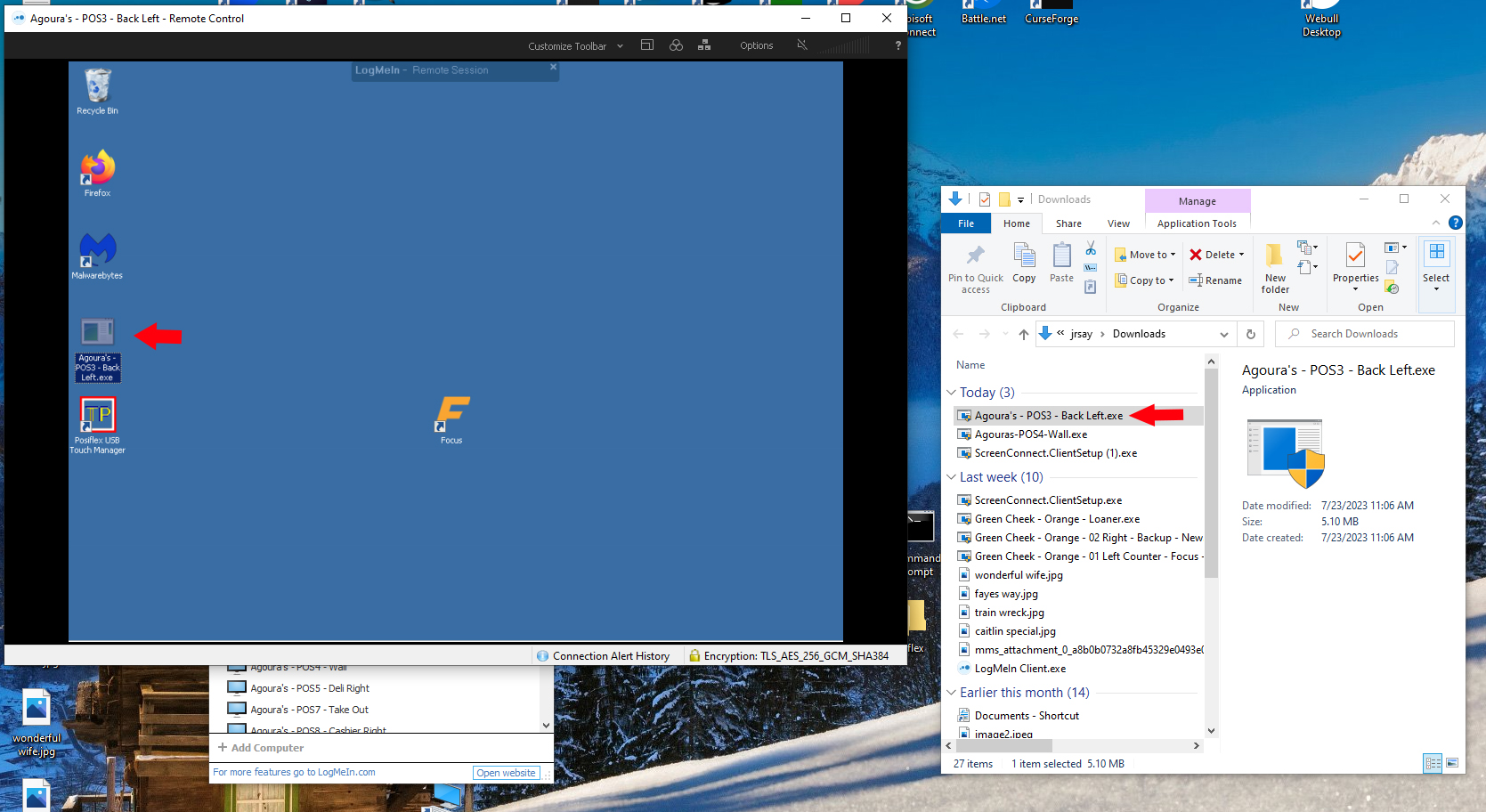This screenshot has height=812, width=1486.
Task: Select the Malwarebytes shortcut on remote desktop
Action: click(97, 256)
